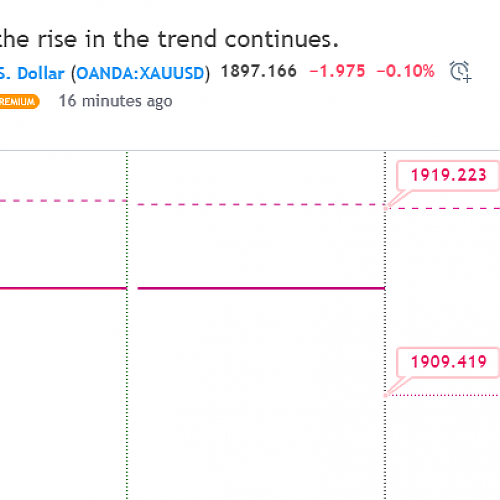This screenshot has height=500, width=500.
Task: Click the orange PREMIUM badge
Action: point(20,102)
